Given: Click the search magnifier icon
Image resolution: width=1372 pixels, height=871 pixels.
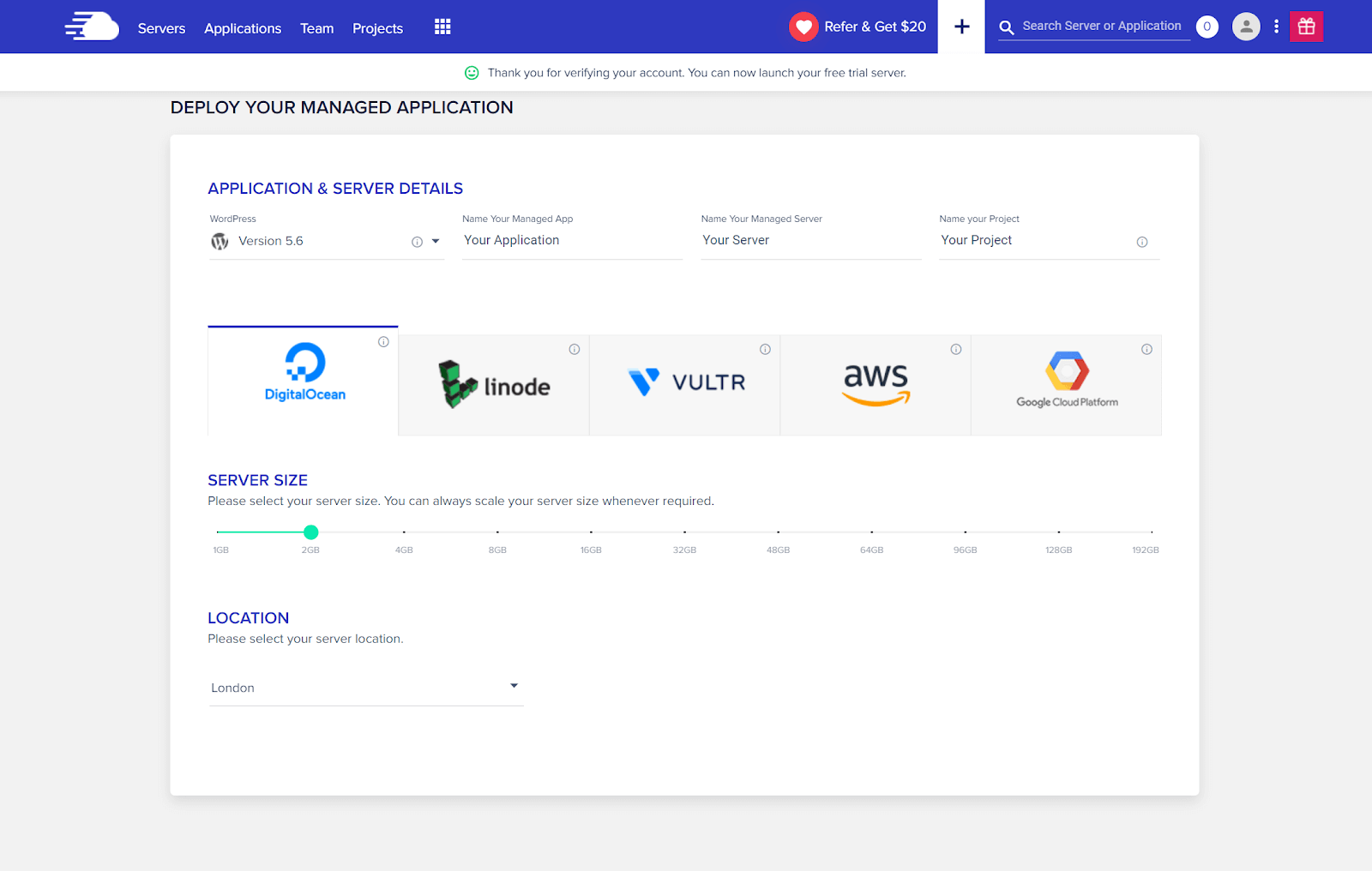Looking at the screenshot, I should [1007, 27].
